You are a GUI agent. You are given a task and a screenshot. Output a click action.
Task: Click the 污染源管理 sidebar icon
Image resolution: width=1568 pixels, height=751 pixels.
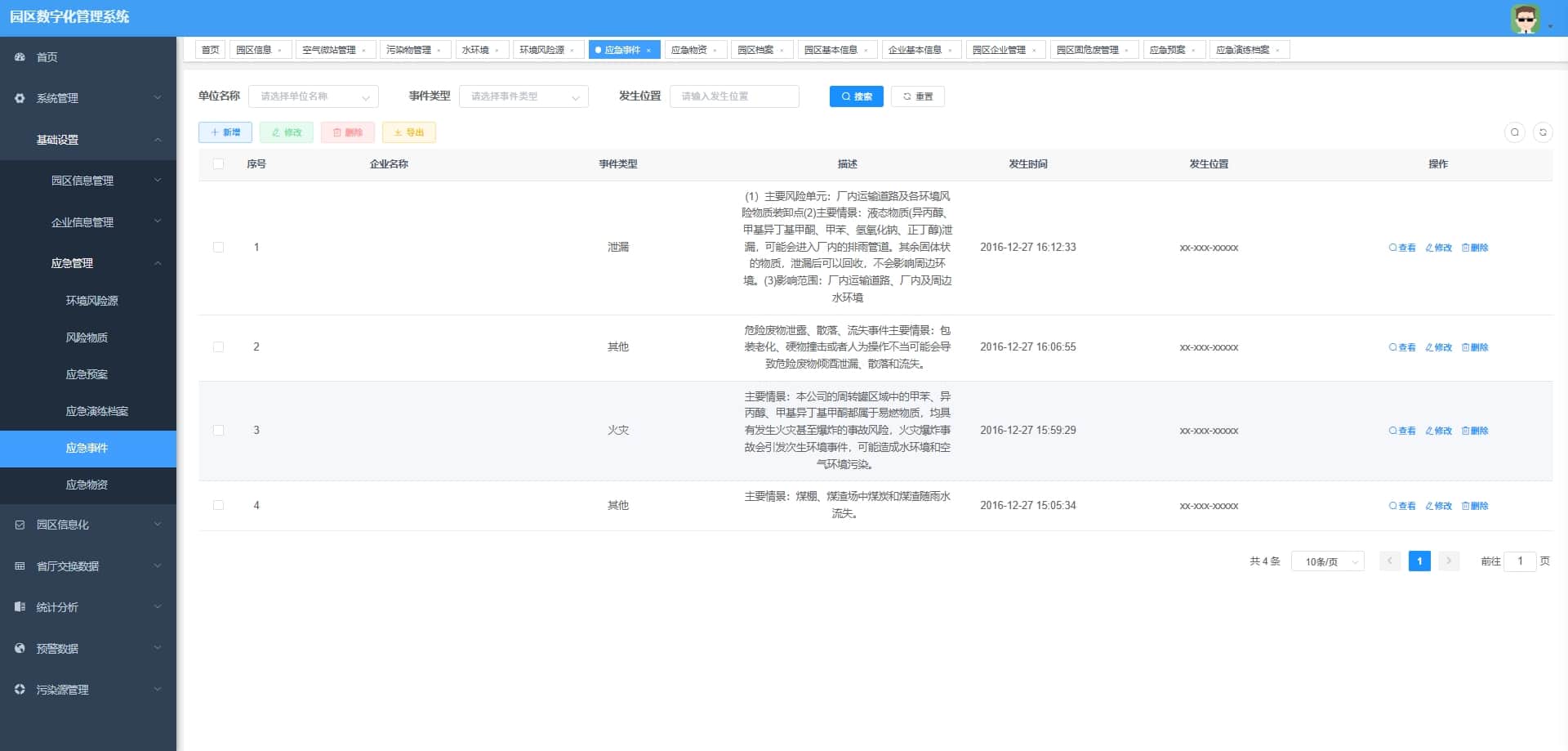click(x=20, y=689)
